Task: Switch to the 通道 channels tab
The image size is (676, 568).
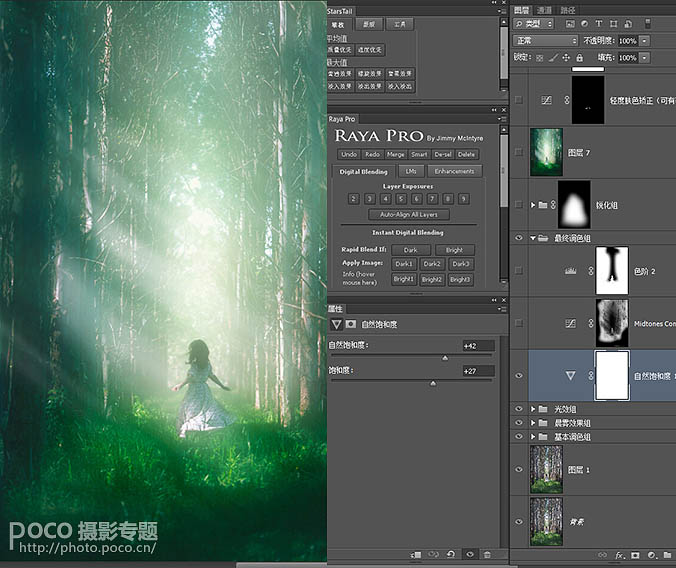Action: 544,10
